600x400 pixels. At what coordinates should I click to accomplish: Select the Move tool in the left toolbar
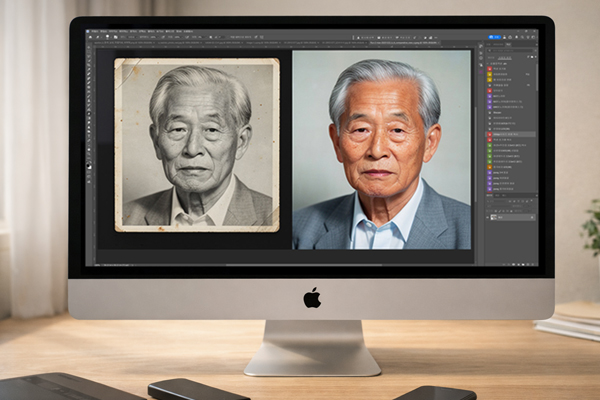click(x=88, y=51)
